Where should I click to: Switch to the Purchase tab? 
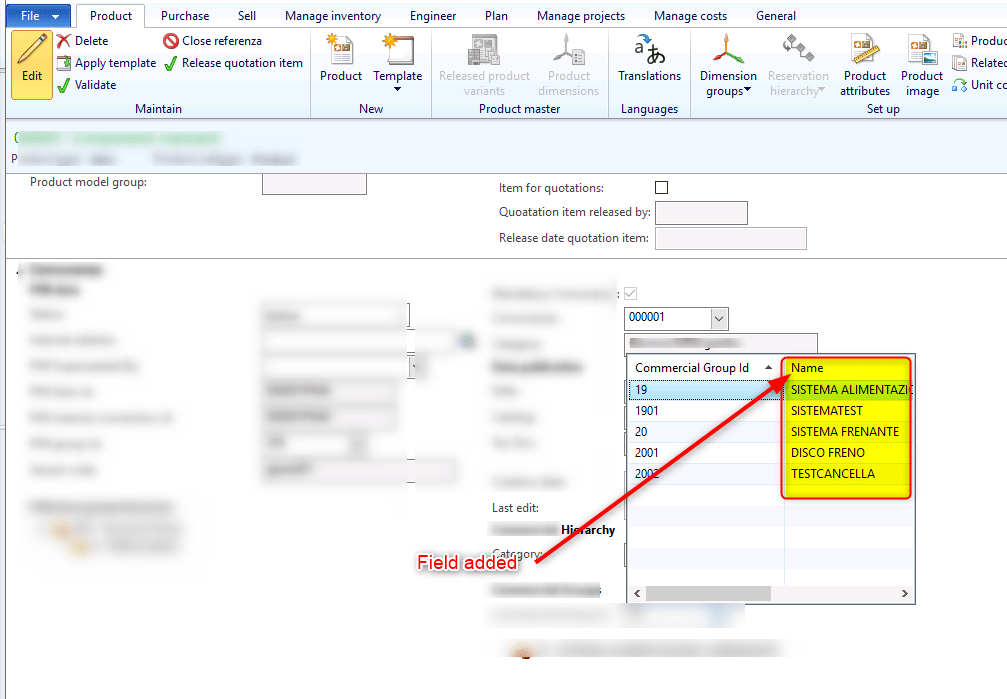(185, 16)
